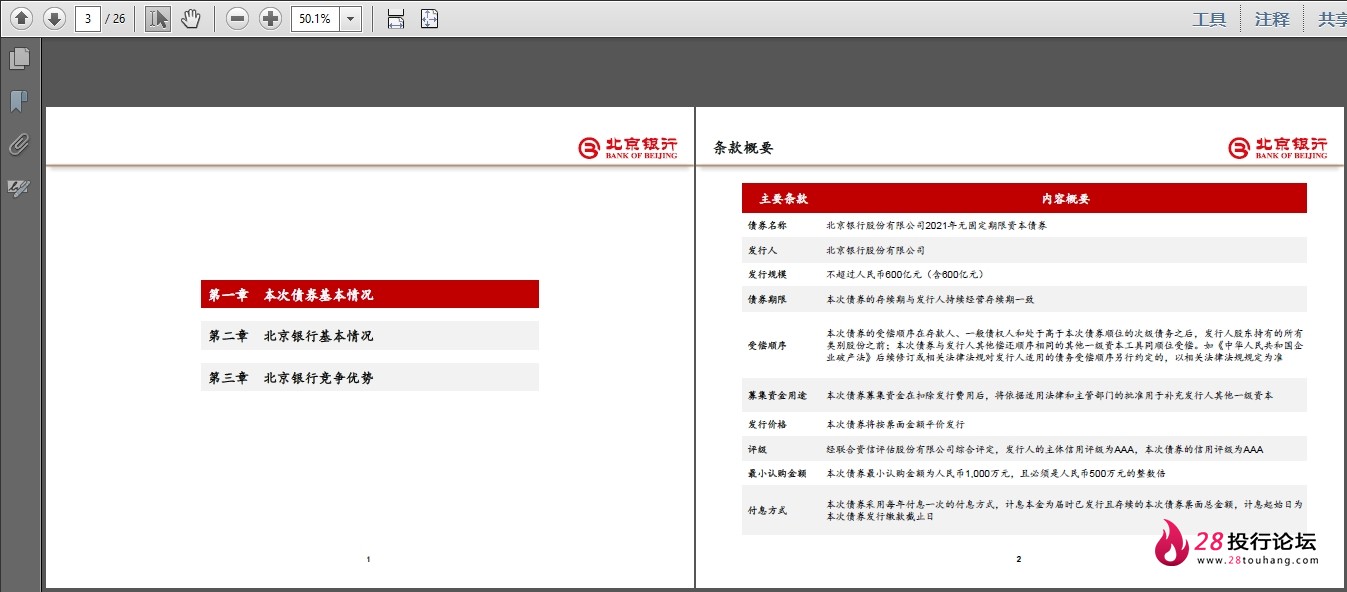Select chapter row '第二章 北京银行基本情况'
The width and height of the screenshot is (1347, 592).
[370, 336]
